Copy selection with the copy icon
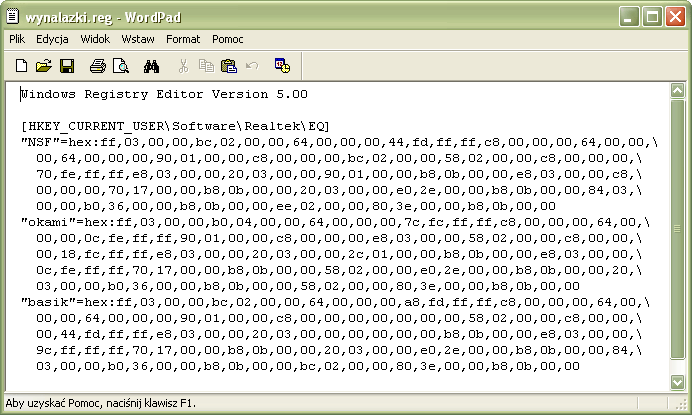This screenshot has height=415, width=692. pos(206,66)
